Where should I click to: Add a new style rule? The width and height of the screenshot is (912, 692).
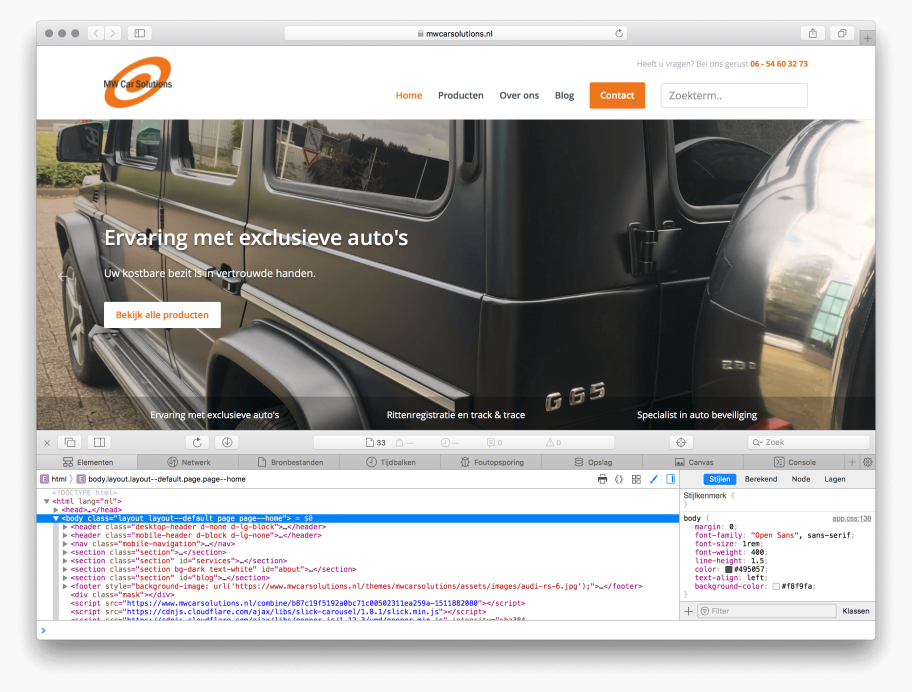[x=689, y=611]
